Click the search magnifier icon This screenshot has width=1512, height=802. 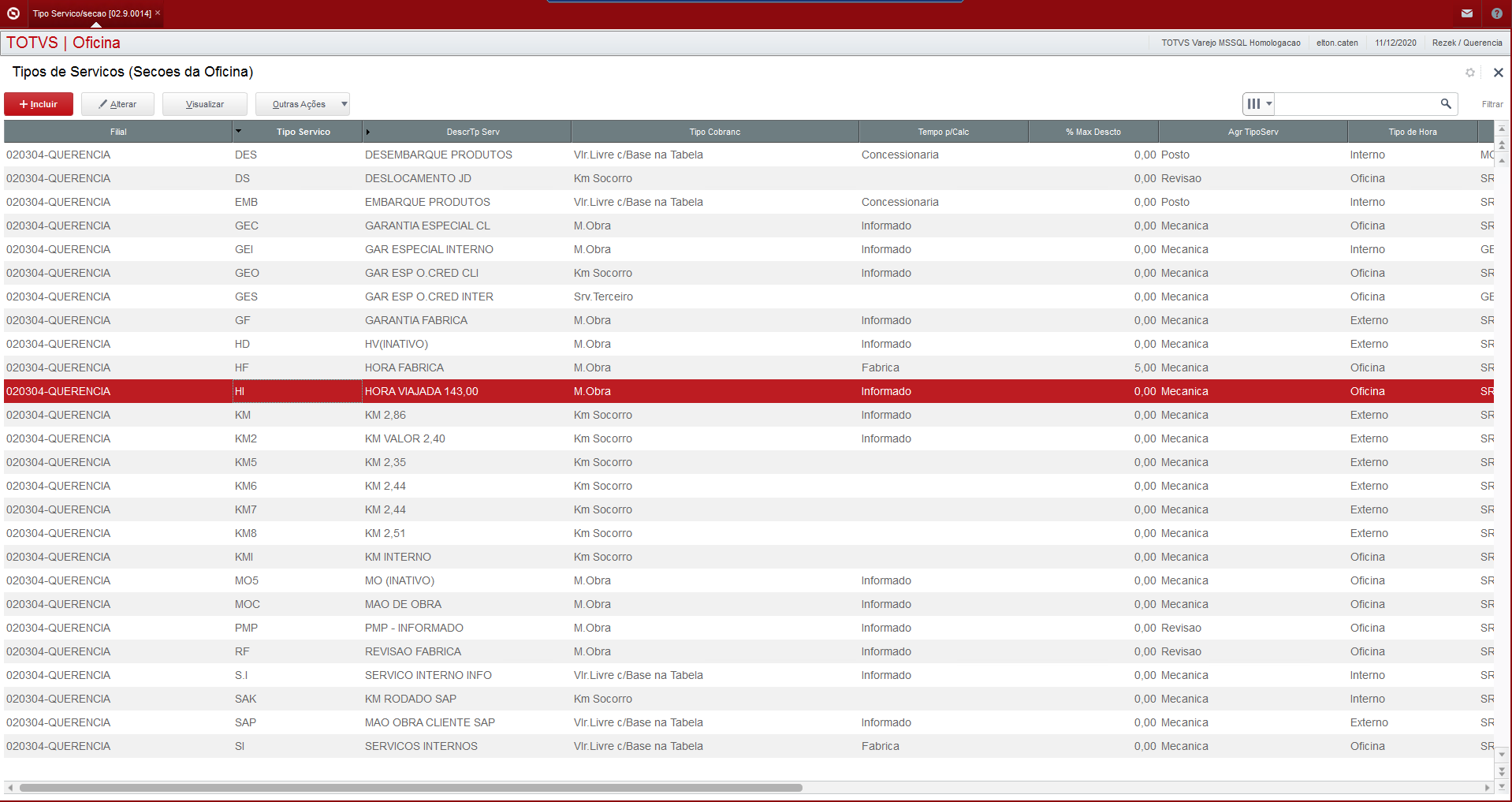pyautogui.click(x=1446, y=103)
